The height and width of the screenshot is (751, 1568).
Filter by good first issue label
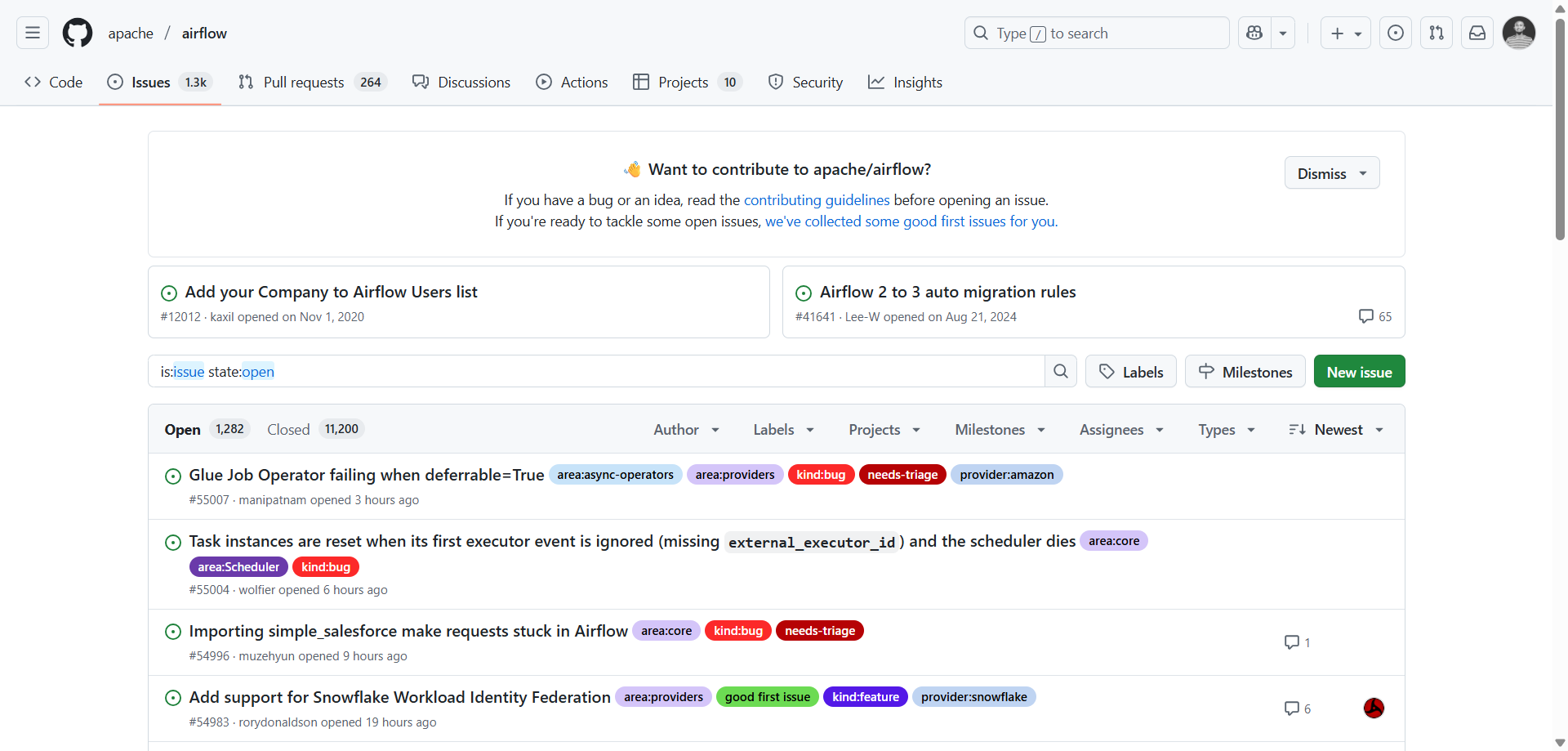(x=767, y=697)
